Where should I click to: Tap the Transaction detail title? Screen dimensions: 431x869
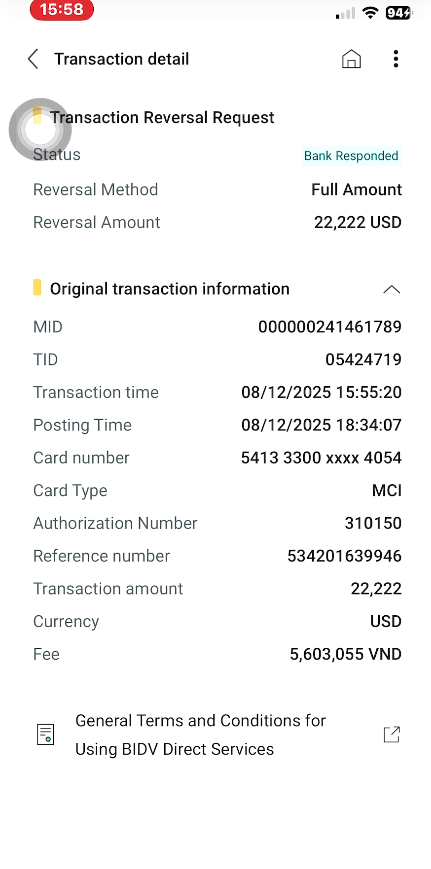[121, 59]
